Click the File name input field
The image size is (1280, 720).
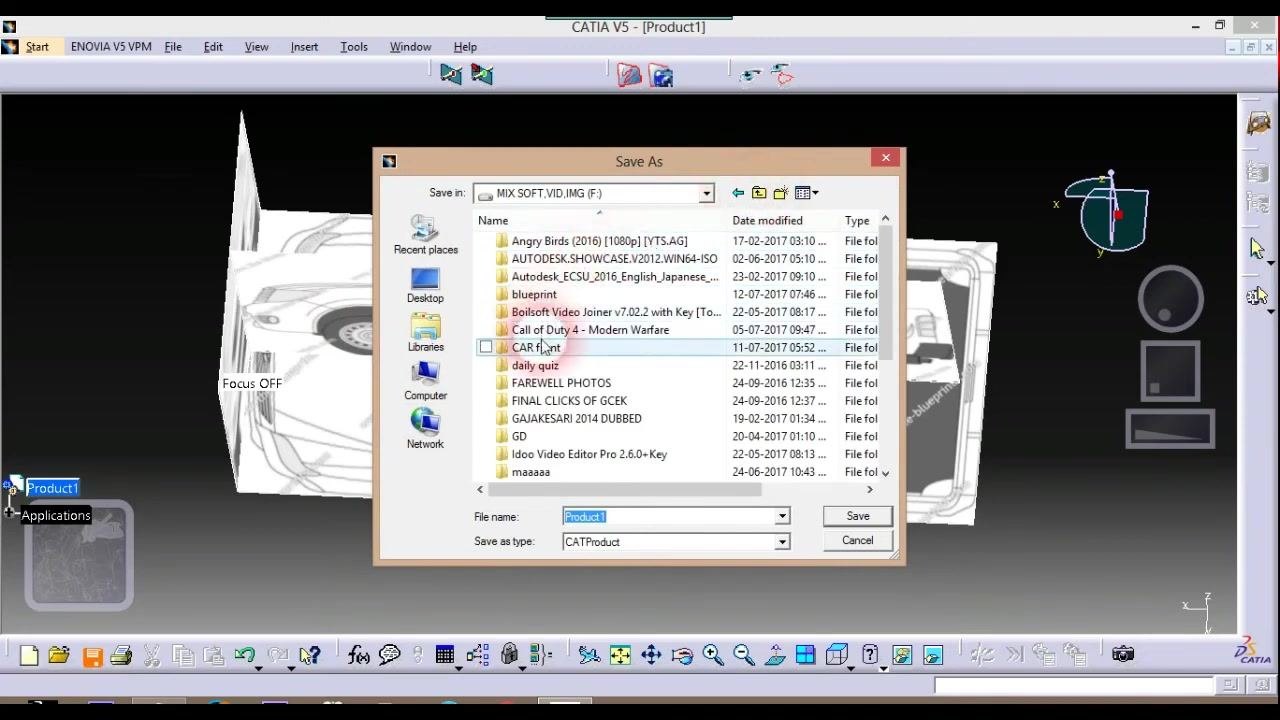coord(669,517)
